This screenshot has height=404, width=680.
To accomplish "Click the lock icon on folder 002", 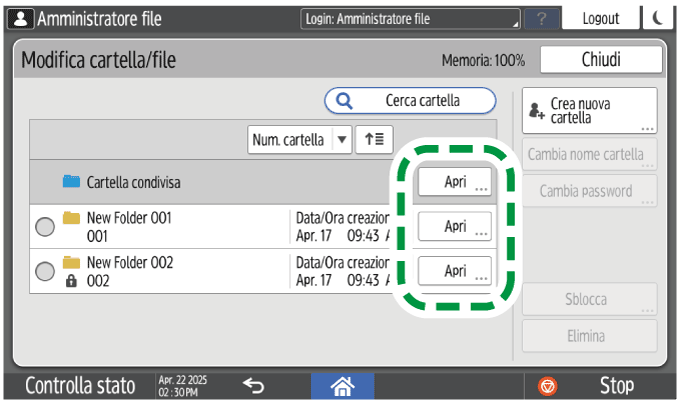I will 71,281.
